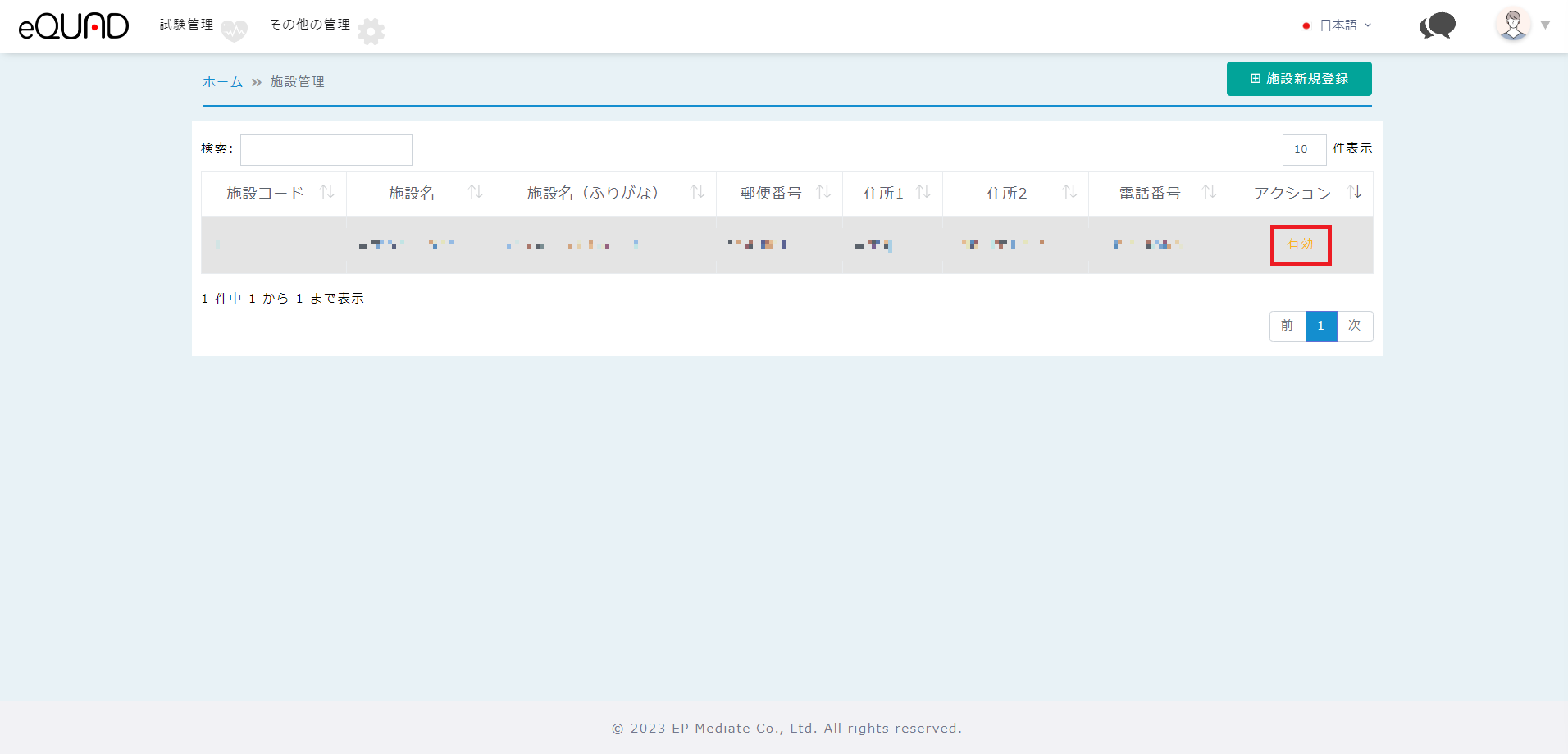Toggle the 有効 status of the facility

pyautogui.click(x=1300, y=244)
